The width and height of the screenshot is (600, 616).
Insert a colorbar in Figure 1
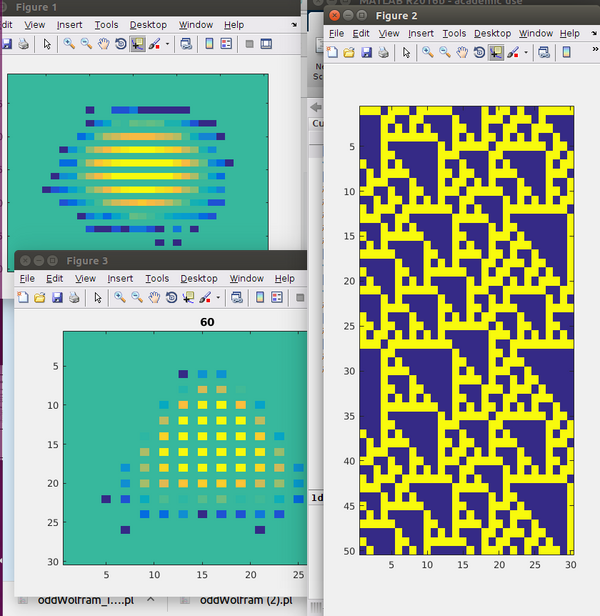[209, 44]
